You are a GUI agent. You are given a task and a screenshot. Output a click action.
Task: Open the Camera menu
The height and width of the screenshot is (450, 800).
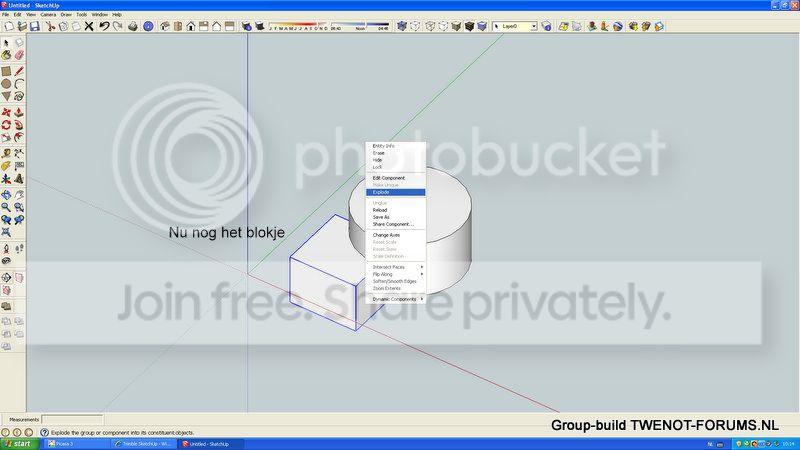(48, 15)
